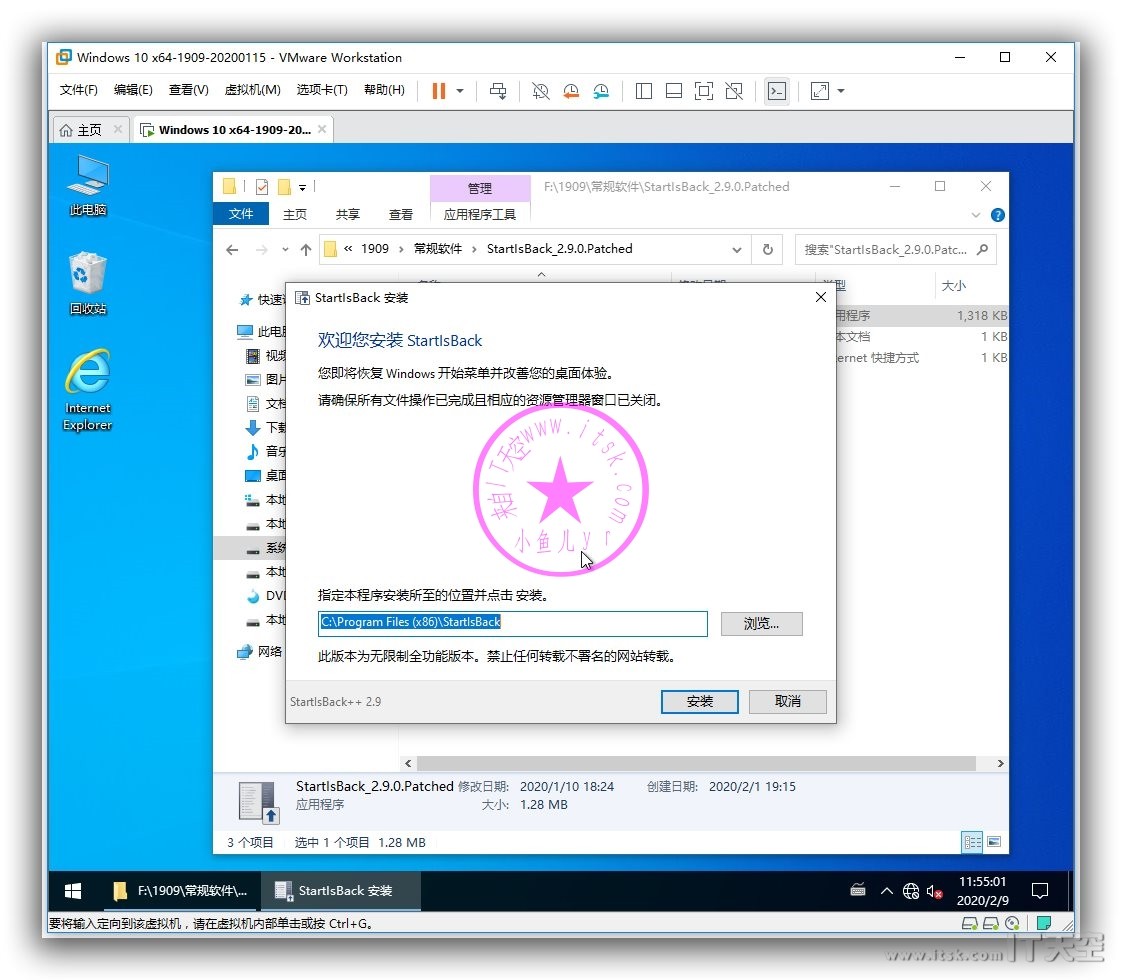This screenshot has height=980, width=1122.
Task: Click the 常规软件 breadcrumb in address bar
Action: point(438,248)
